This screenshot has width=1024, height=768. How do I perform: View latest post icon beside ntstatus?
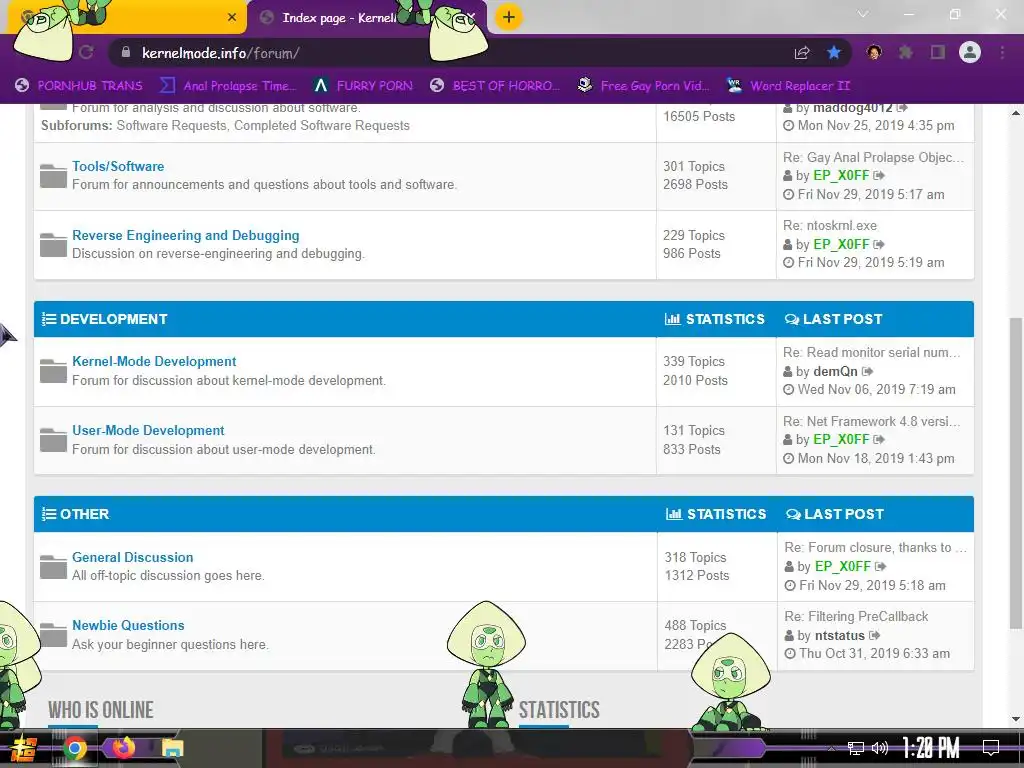[x=875, y=635]
